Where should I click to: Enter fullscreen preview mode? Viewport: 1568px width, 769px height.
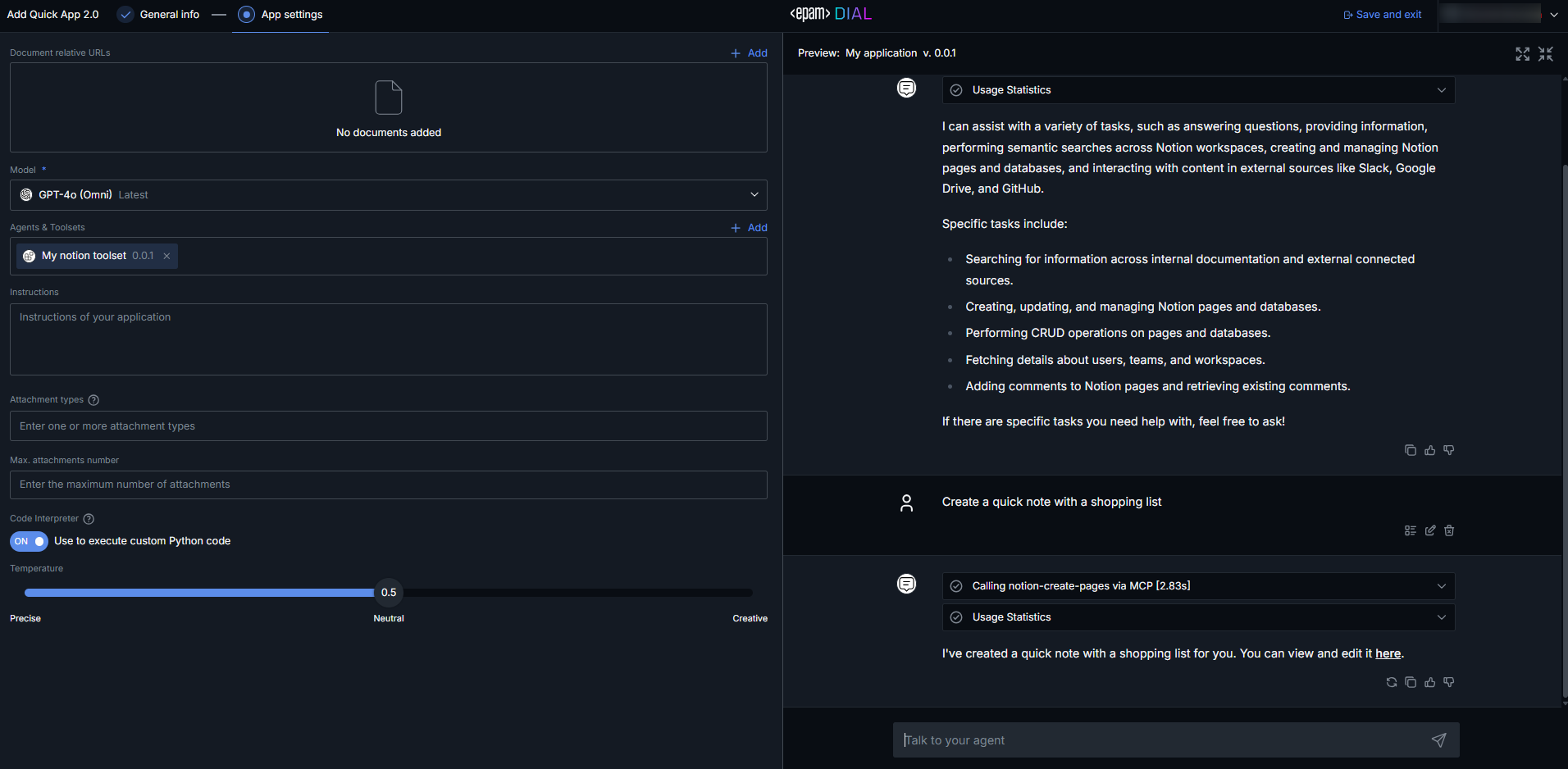(x=1523, y=54)
